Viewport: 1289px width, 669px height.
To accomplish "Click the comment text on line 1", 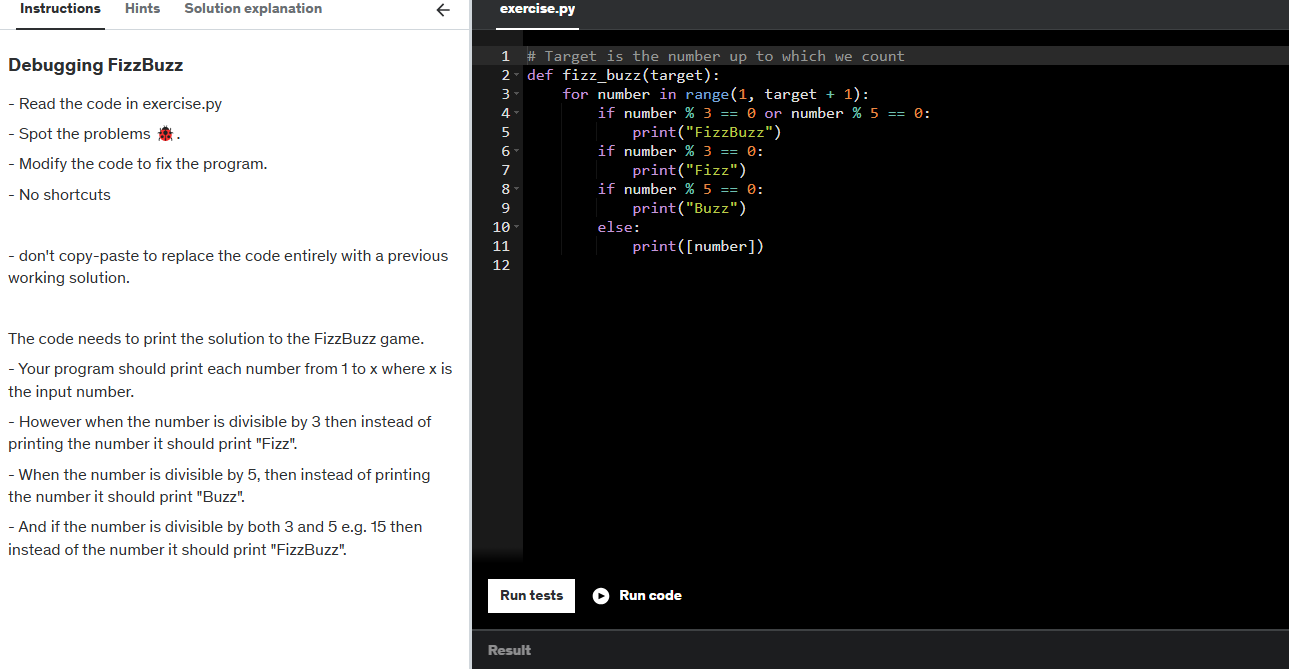I will [716, 56].
